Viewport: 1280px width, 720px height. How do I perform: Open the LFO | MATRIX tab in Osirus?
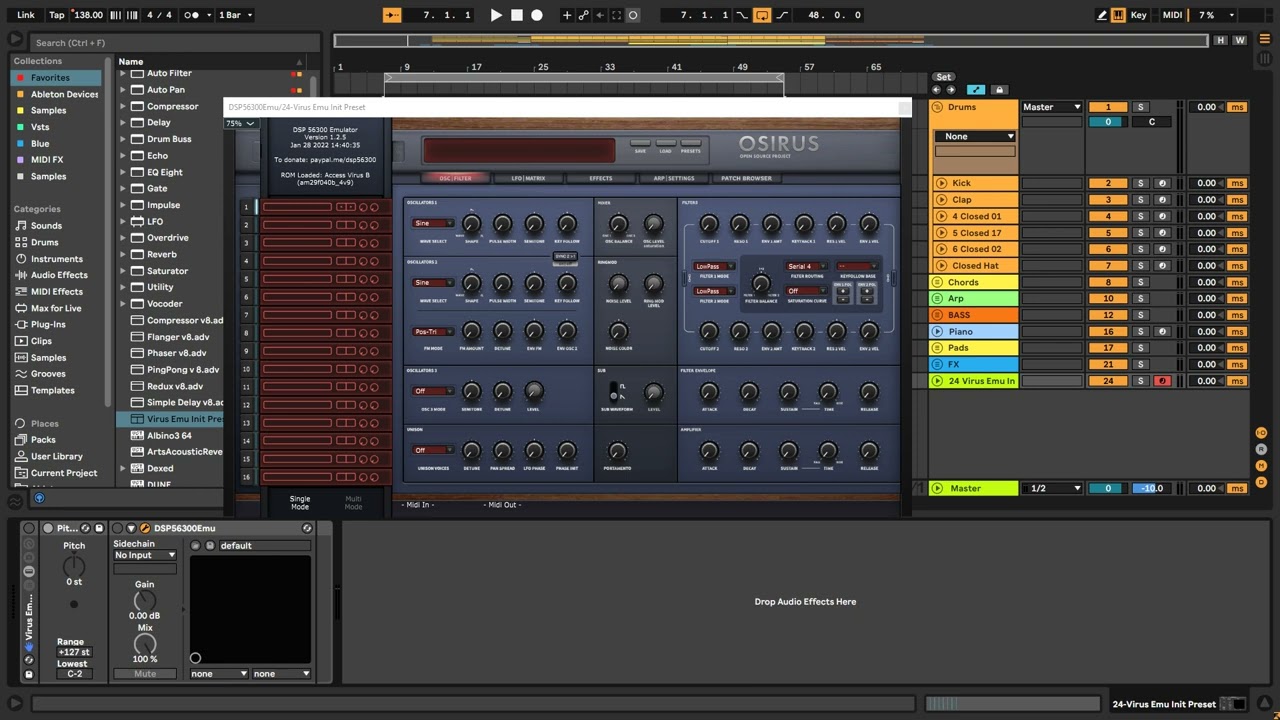pyautogui.click(x=528, y=178)
